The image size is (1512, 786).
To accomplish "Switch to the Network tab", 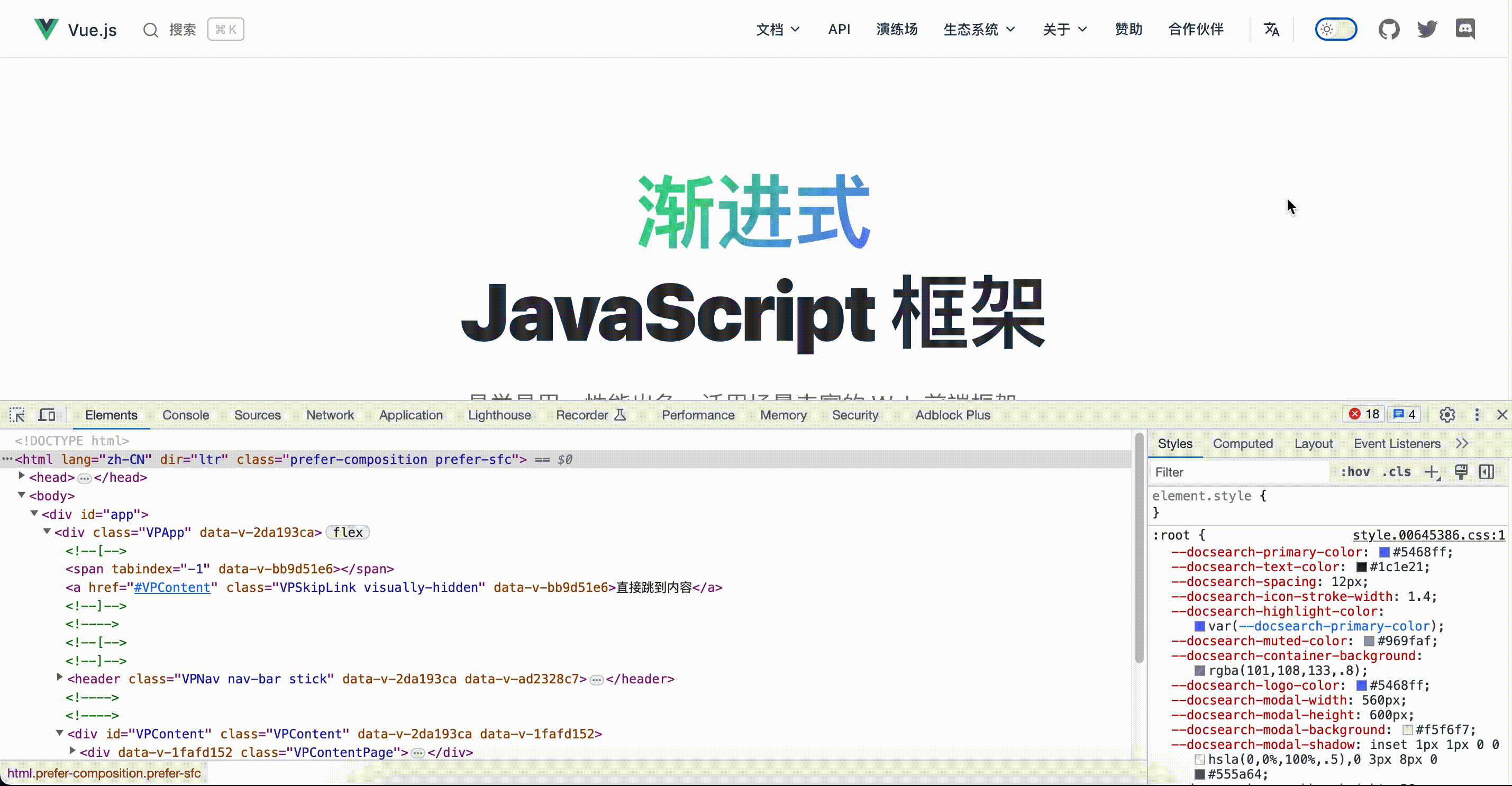I will [330, 415].
